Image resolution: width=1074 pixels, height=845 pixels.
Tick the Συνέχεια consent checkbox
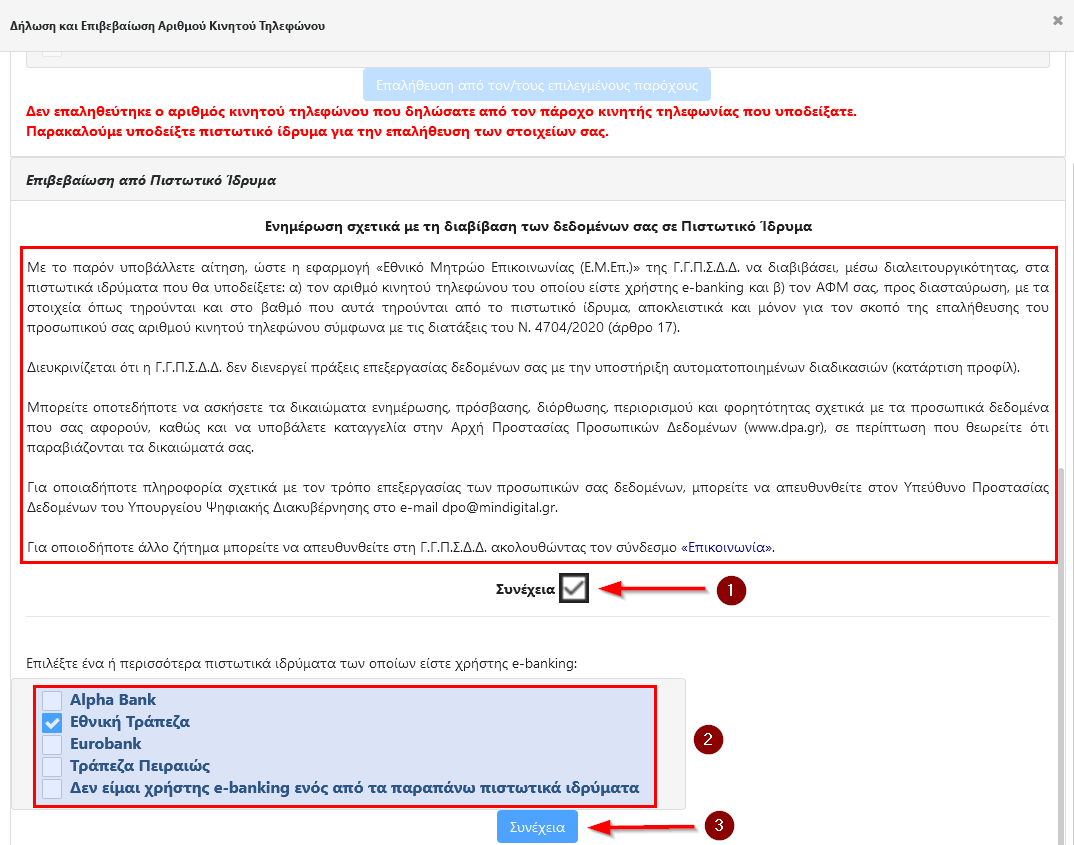[x=573, y=590]
